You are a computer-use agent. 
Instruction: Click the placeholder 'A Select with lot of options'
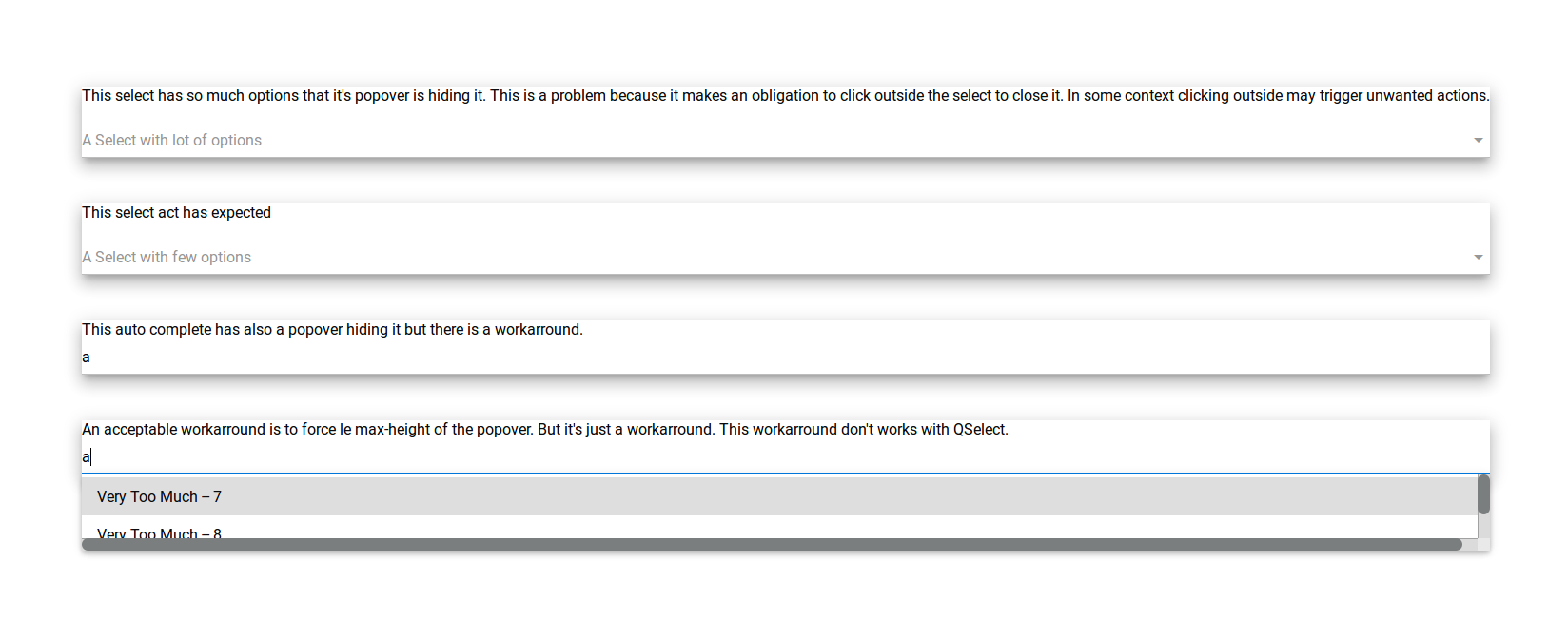(x=171, y=140)
